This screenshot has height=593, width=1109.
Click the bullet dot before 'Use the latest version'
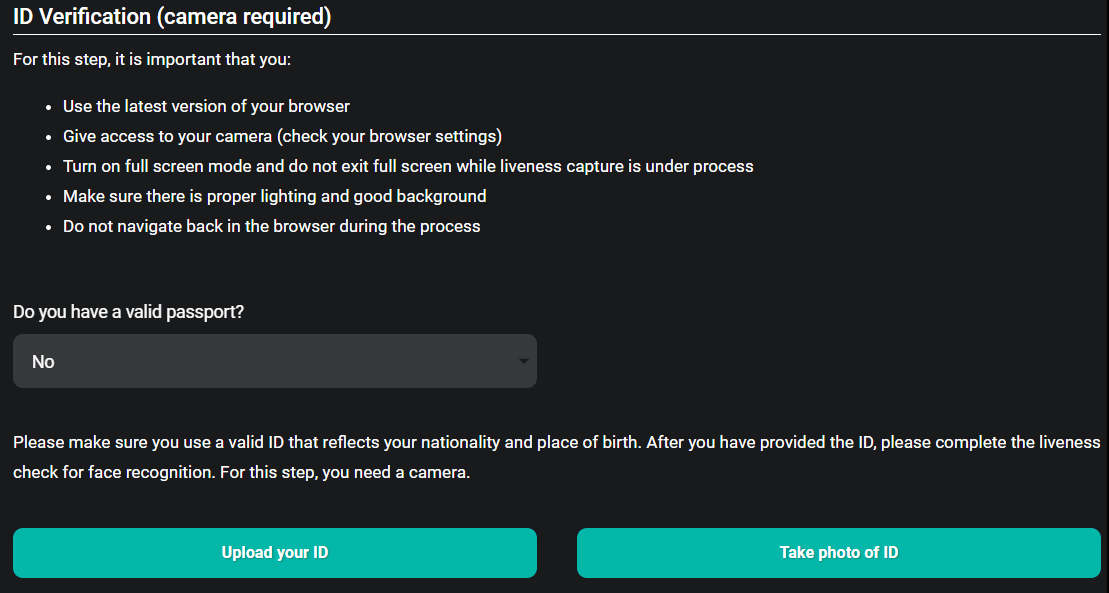coord(49,107)
